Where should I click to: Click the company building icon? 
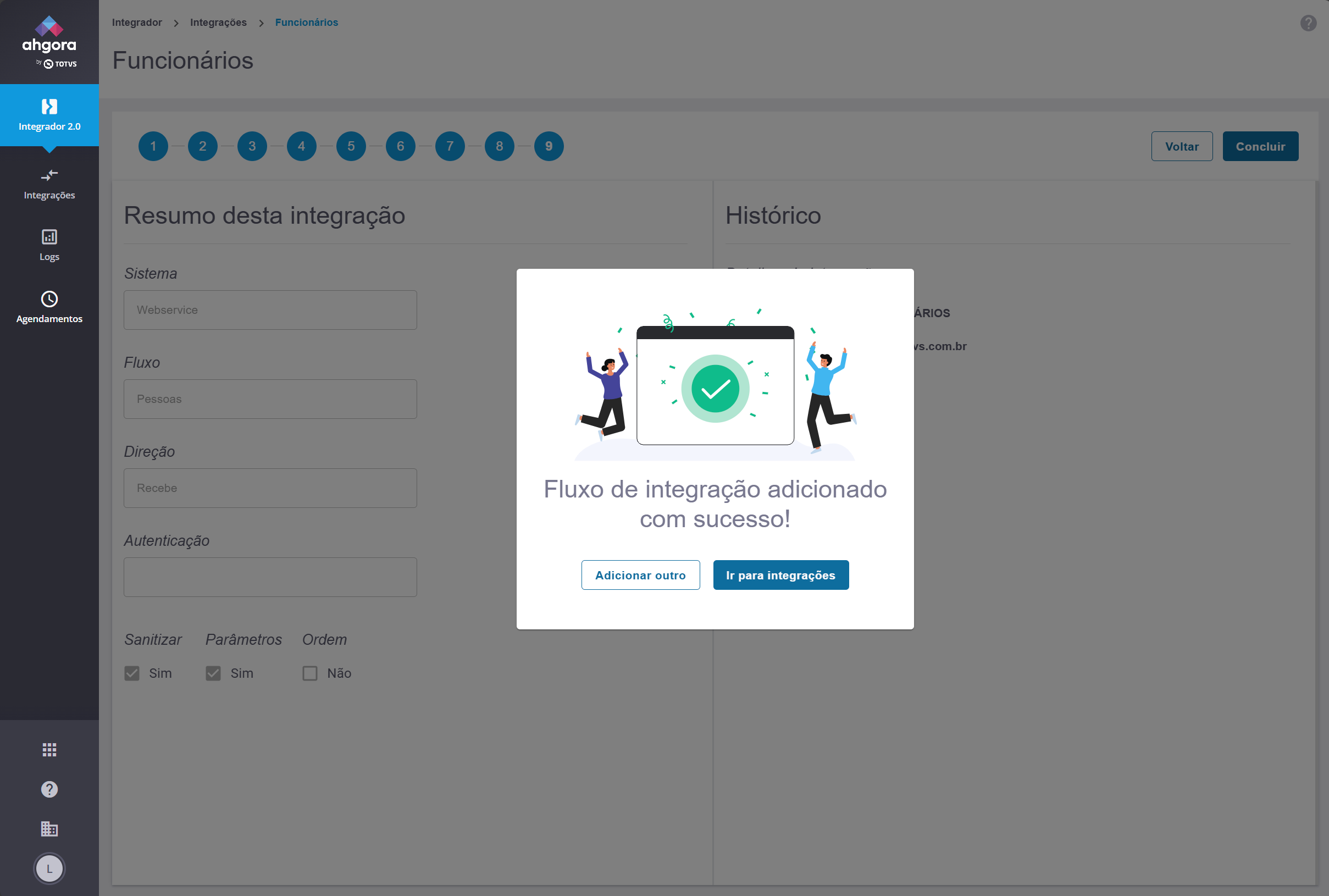49,828
